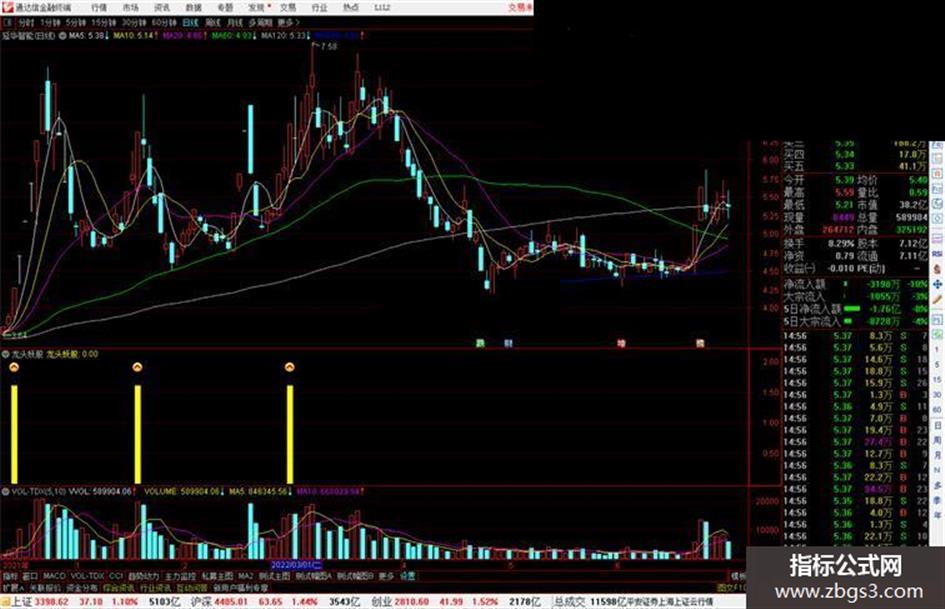
Task: Open the 热点 top menu item
Action: tap(351, 7)
